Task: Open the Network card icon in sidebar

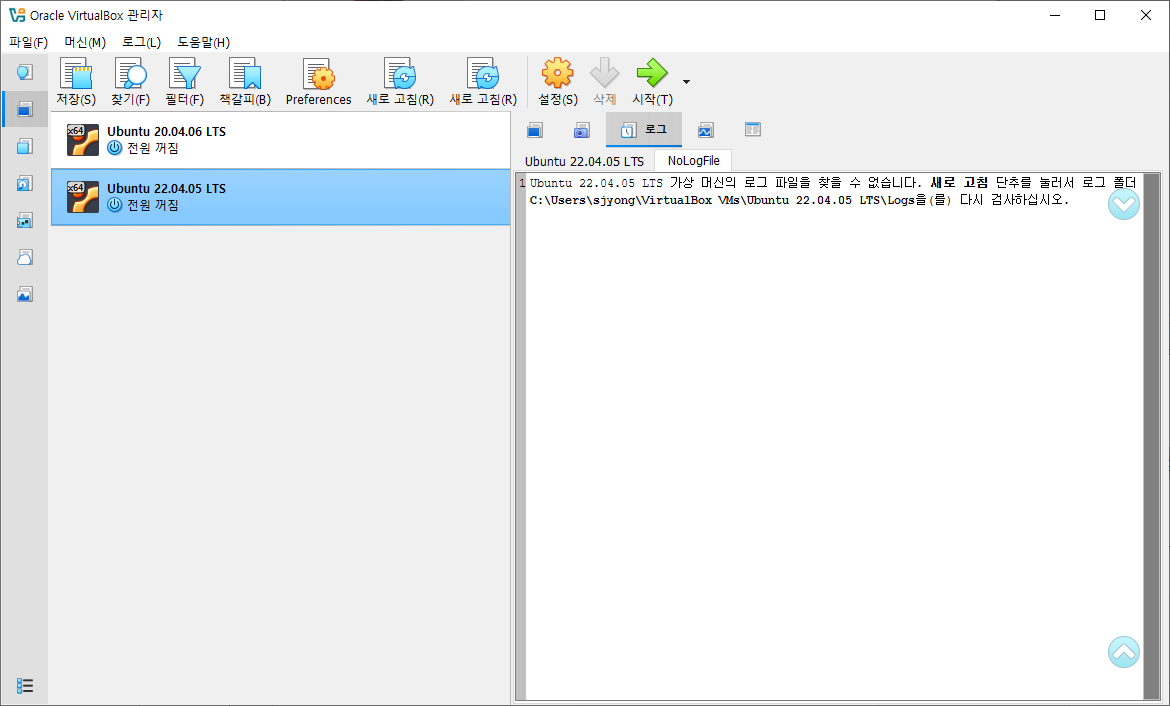Action: pyautogui.click(x=25, y=220)
